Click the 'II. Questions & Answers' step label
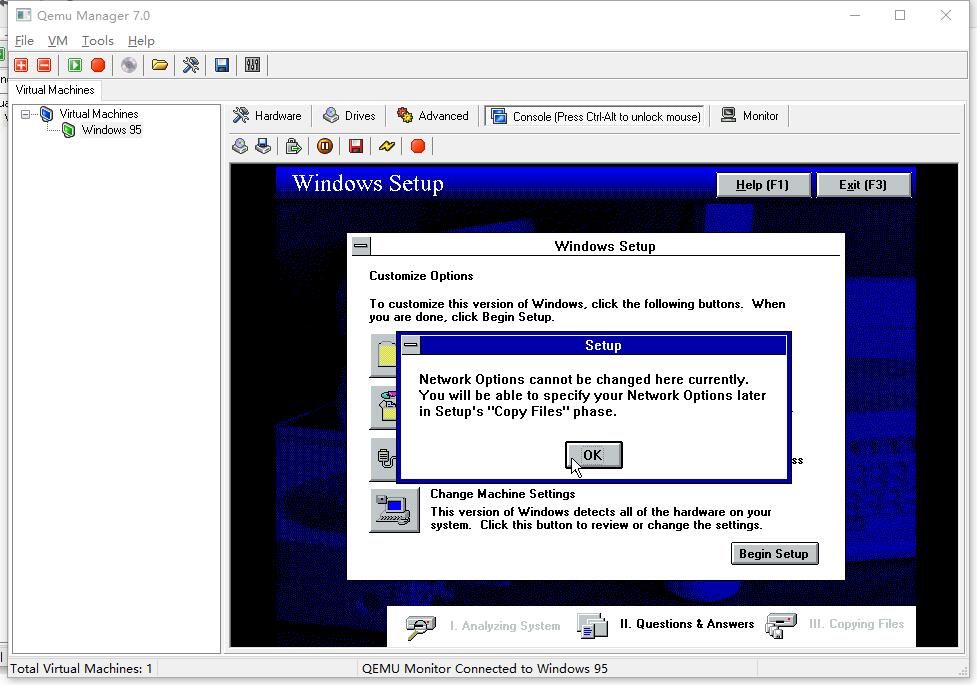Image resolution: width=977 pixels, height=685 pixels. [x=687, y=624]
